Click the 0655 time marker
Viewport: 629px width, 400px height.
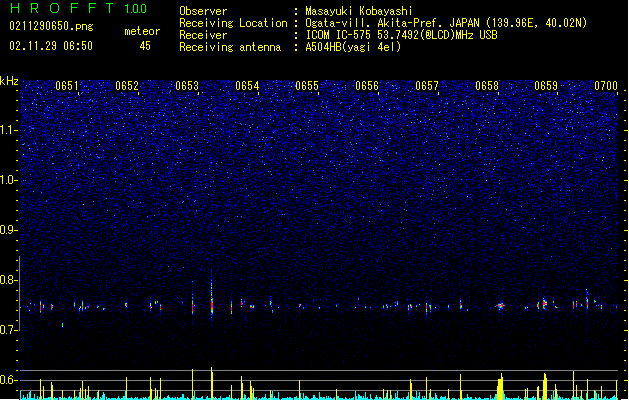pos(307,86)
